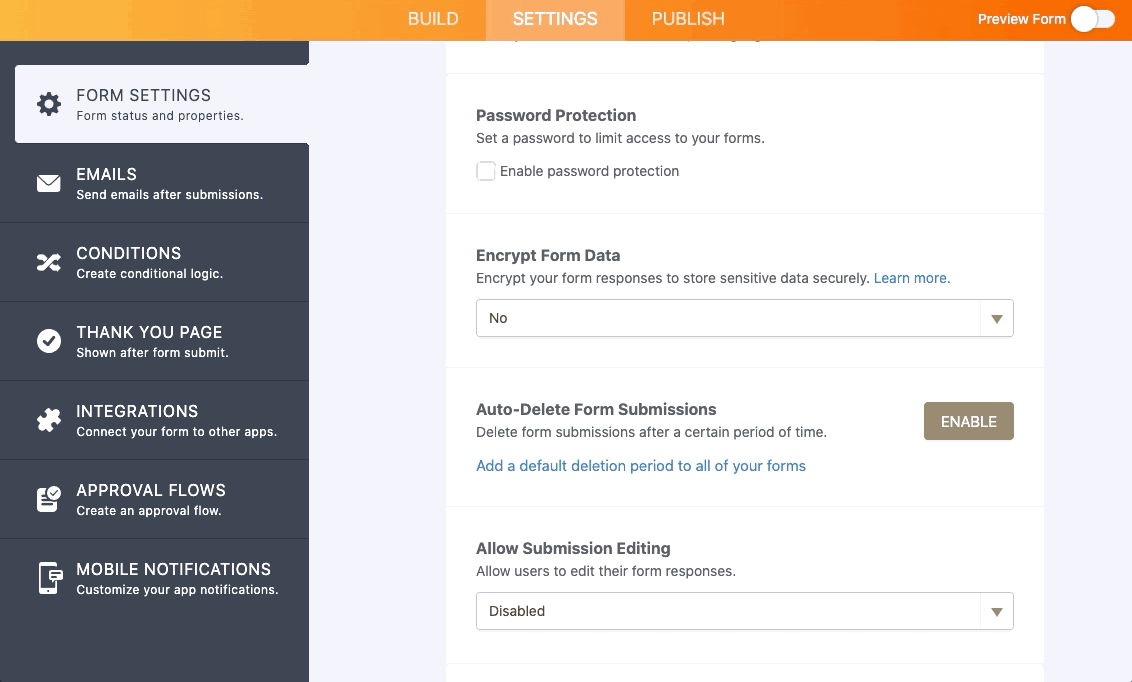1132x682 pixels.
Task: Click the Mobile Notifications phone icon
Action: pos(48,578)
